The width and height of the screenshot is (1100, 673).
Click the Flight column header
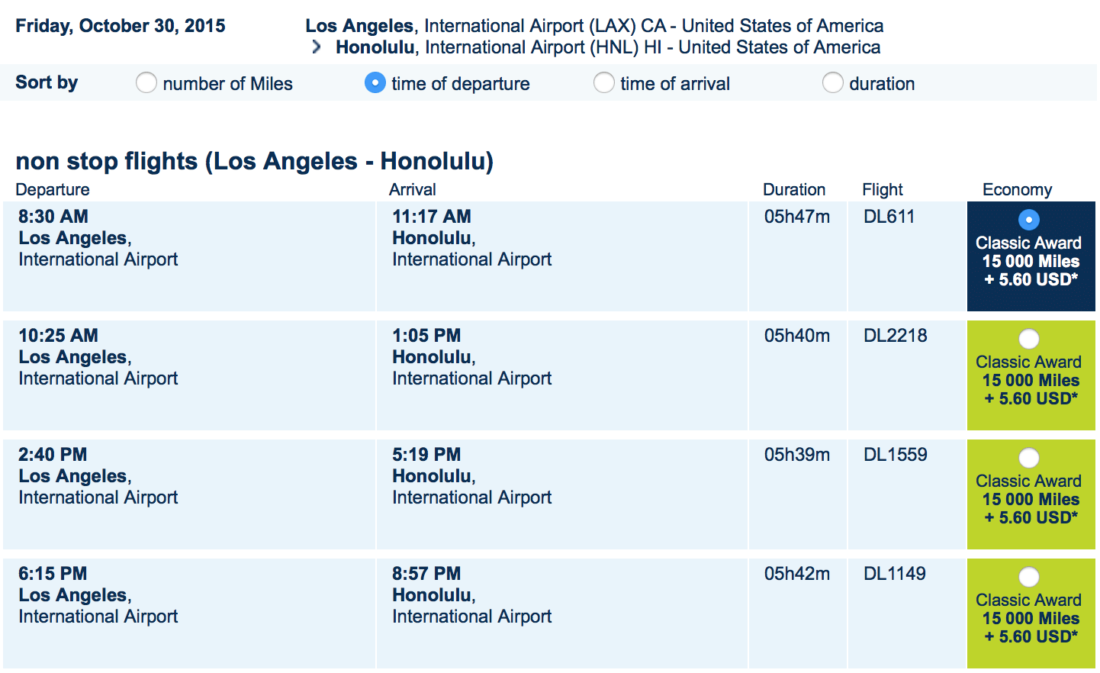[x=883, y=189]
